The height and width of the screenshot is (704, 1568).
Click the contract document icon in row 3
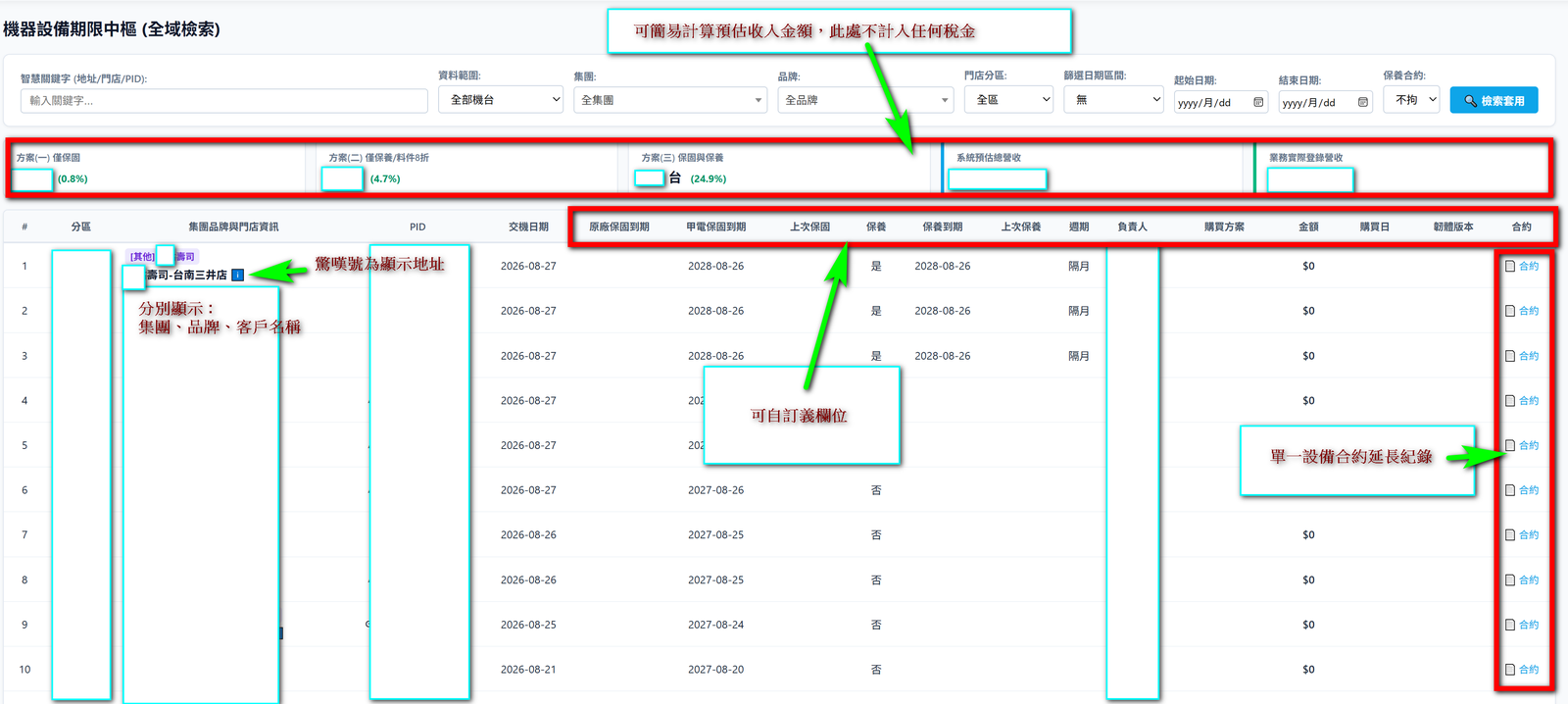click(x=1510, y=356)
